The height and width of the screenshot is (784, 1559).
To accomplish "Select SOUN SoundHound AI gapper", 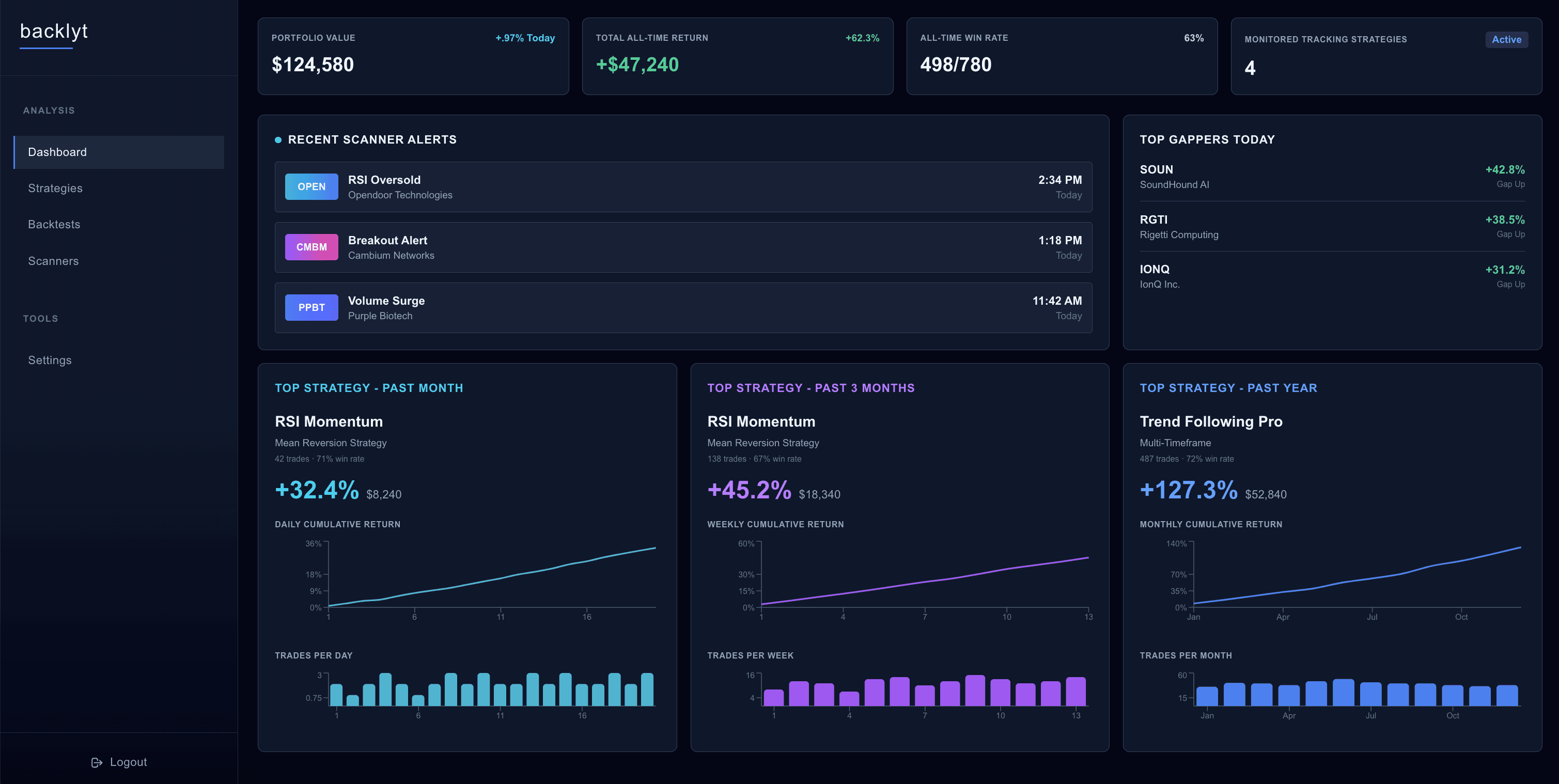I will pyautogui.click(x=1331, y=177).
